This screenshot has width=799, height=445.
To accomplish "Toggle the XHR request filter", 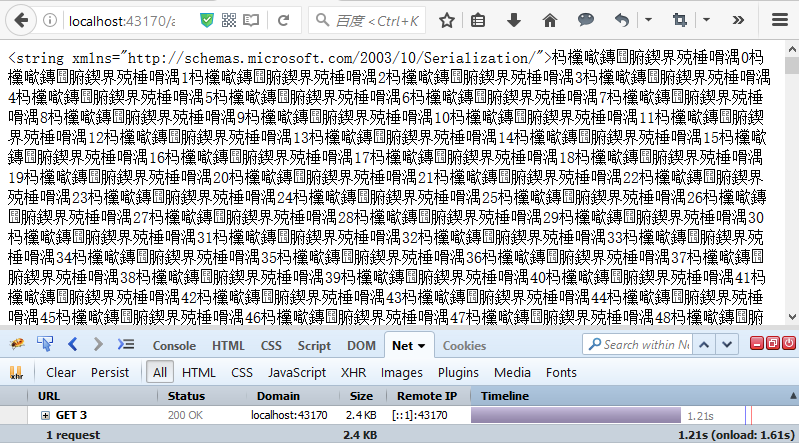I will [x=353, y=373].
